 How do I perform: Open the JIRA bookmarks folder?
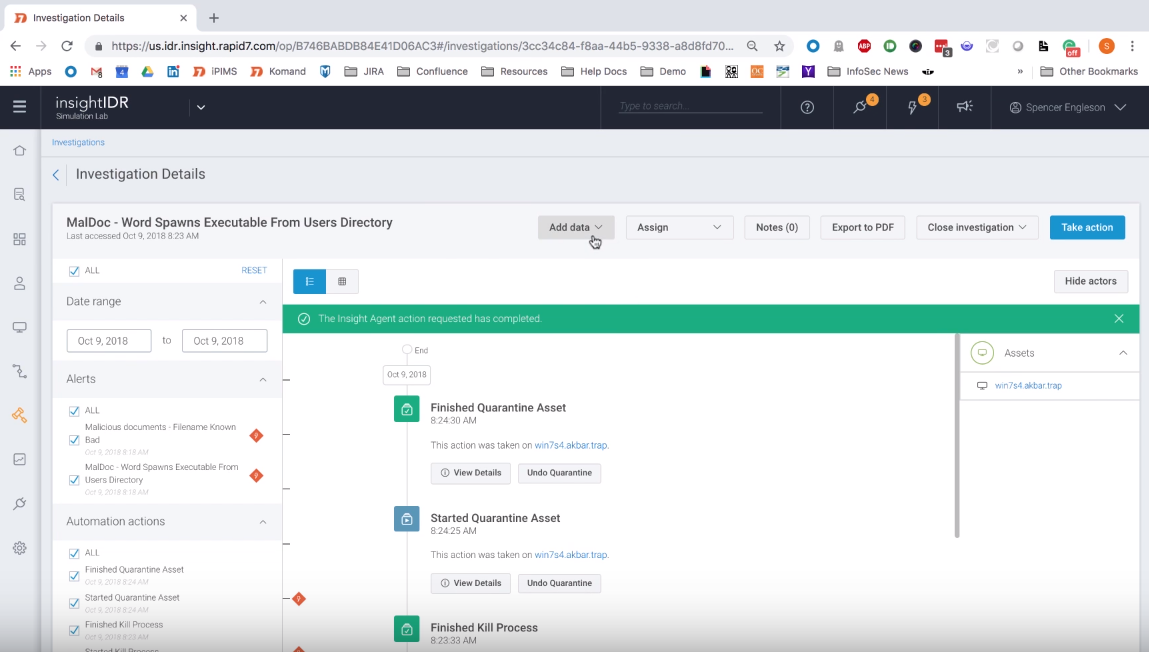(364, 71)
